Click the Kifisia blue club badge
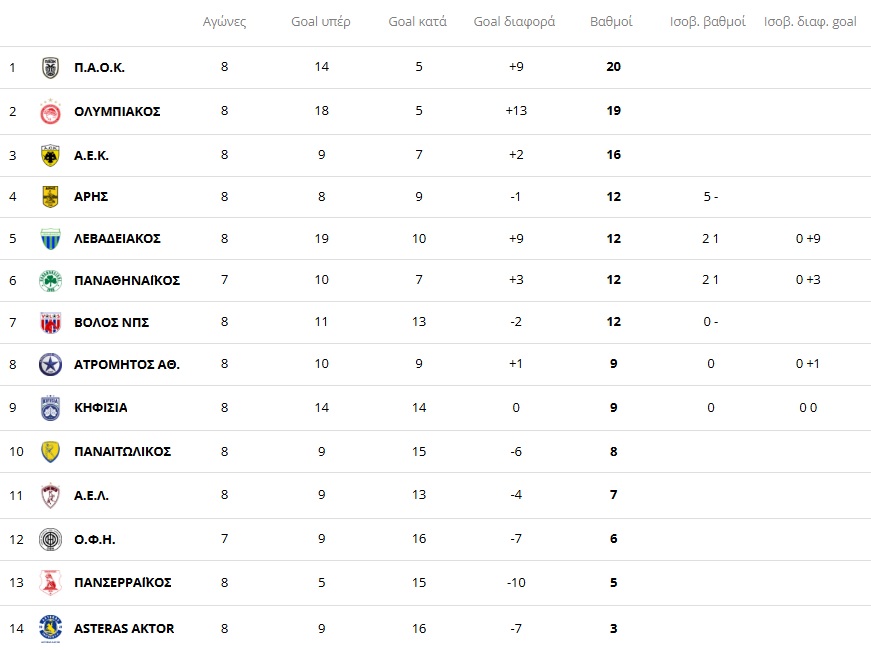 point(50,408)
